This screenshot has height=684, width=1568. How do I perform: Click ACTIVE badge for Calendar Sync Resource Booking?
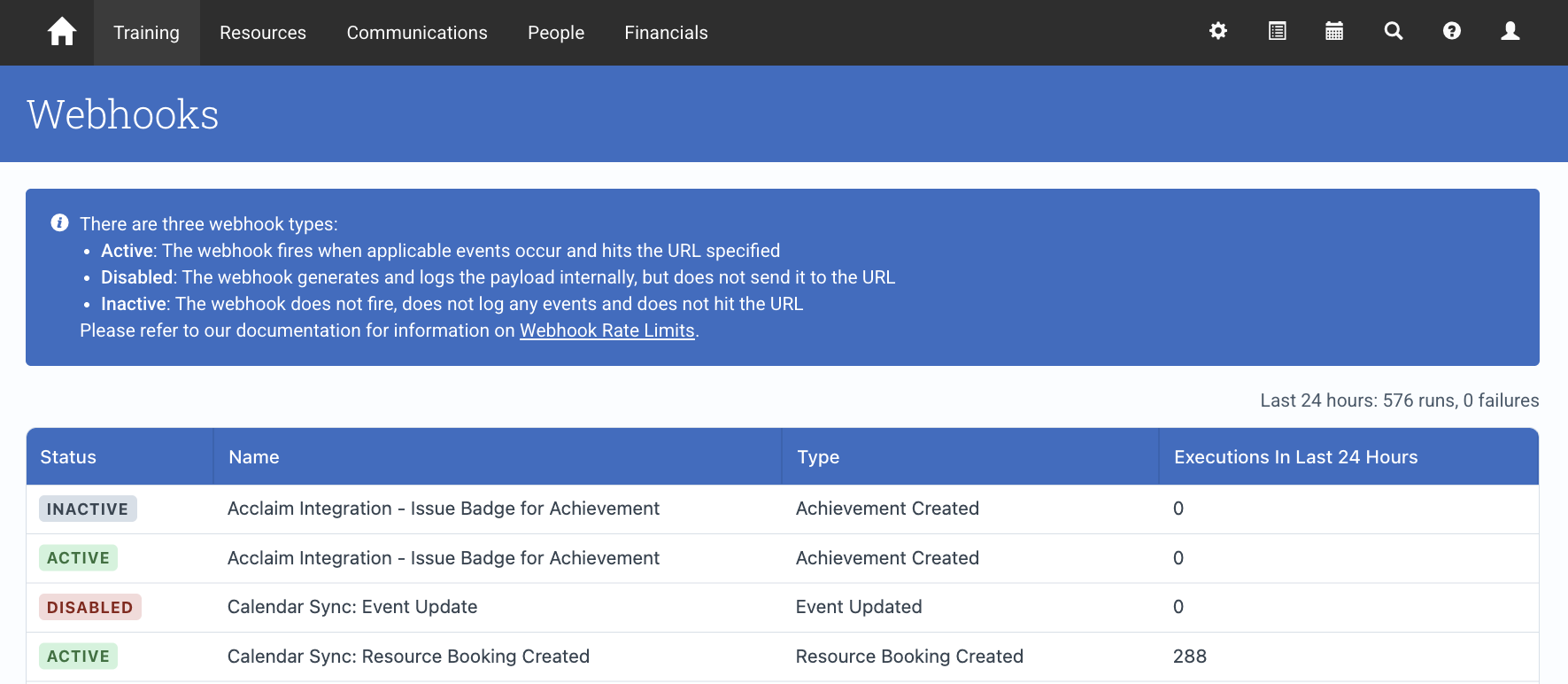click(78, 657)
